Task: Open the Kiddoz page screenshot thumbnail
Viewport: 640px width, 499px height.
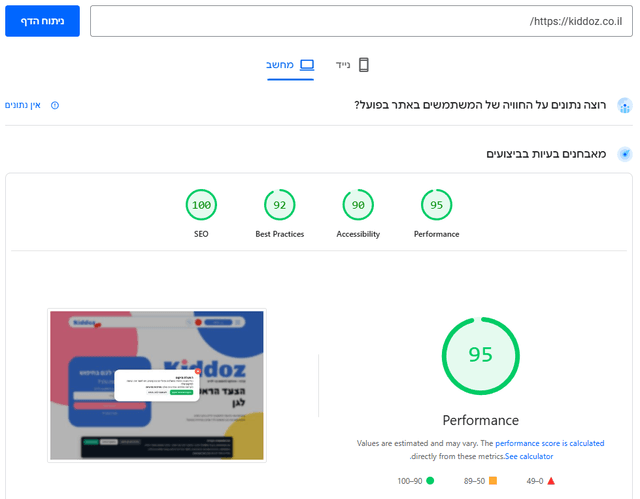Action: click(x=157, y=385)
